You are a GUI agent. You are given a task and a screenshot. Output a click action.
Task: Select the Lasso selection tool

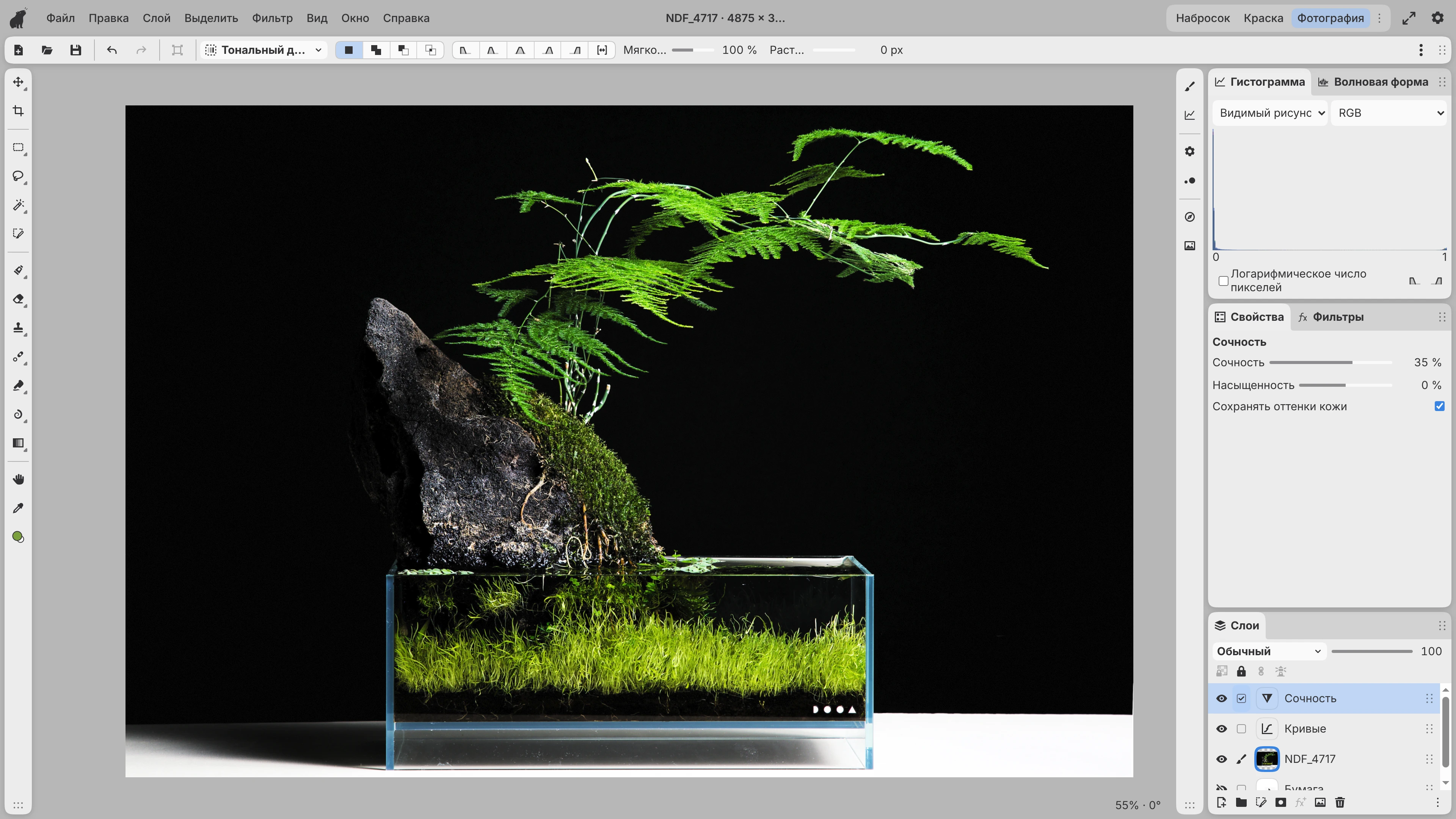coord(18,176)
